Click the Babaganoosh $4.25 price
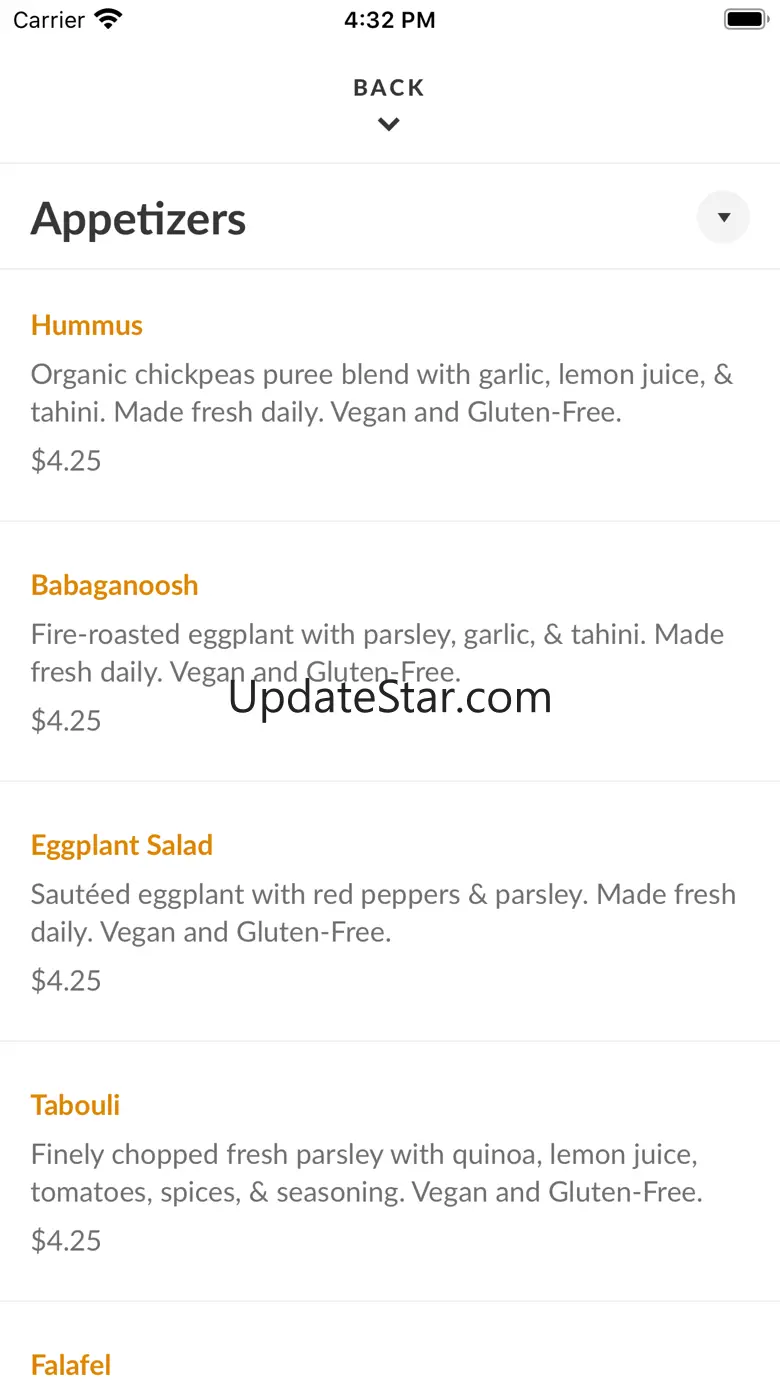 [x=66, y=721]
